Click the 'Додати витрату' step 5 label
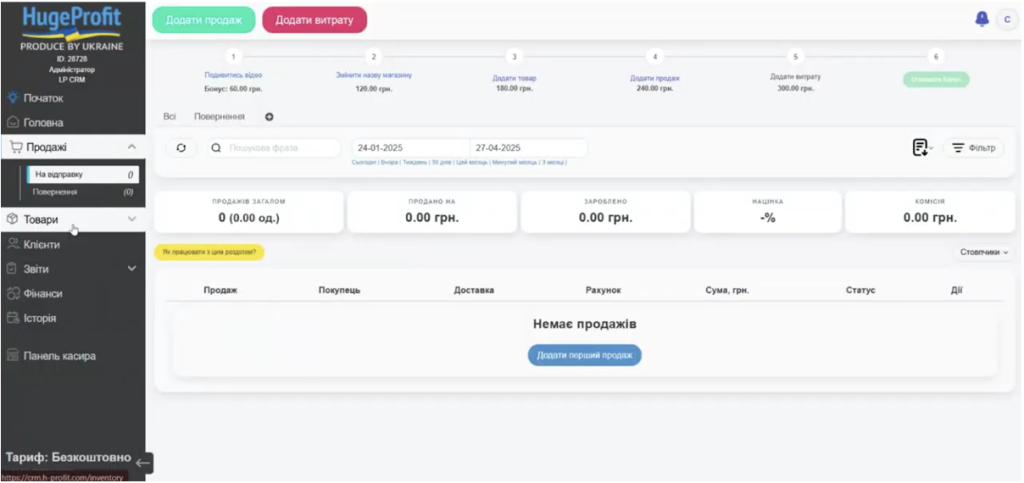 coord(795,76)
